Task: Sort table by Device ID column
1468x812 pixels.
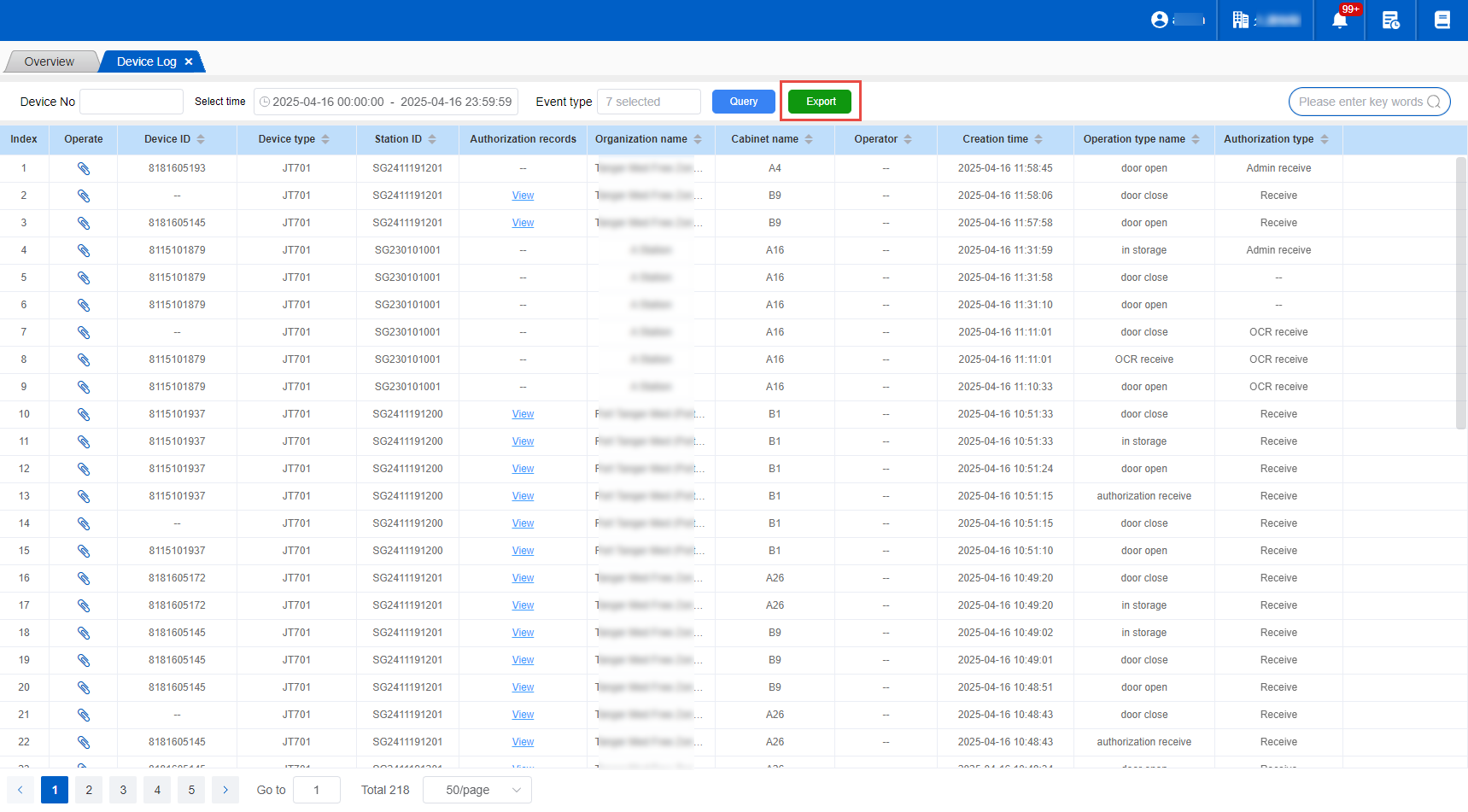Action: click(x=201, y=139)
